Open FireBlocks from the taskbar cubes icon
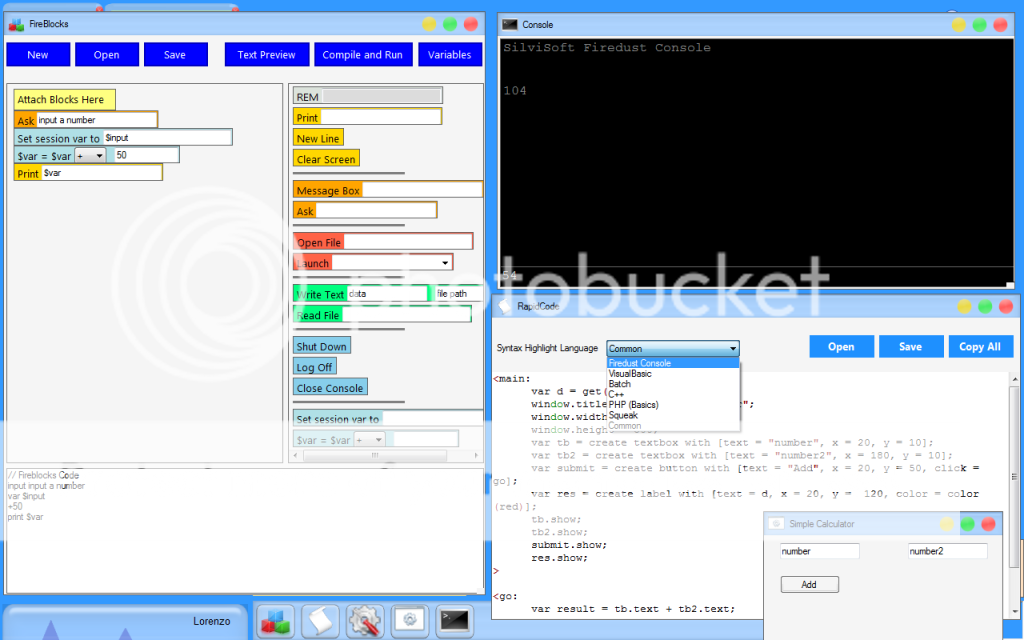This screenshot has width=1024, height=640. (273, 621)
